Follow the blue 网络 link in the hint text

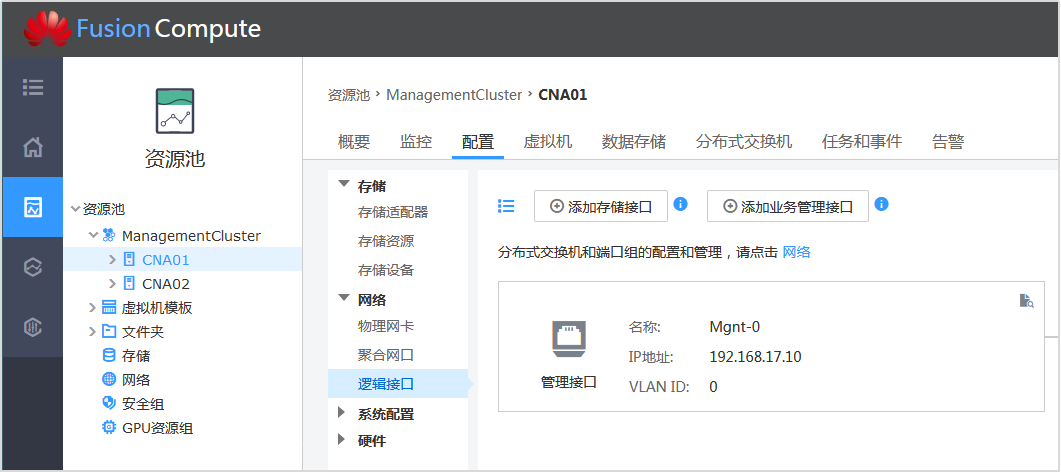(x=796, y=253)
